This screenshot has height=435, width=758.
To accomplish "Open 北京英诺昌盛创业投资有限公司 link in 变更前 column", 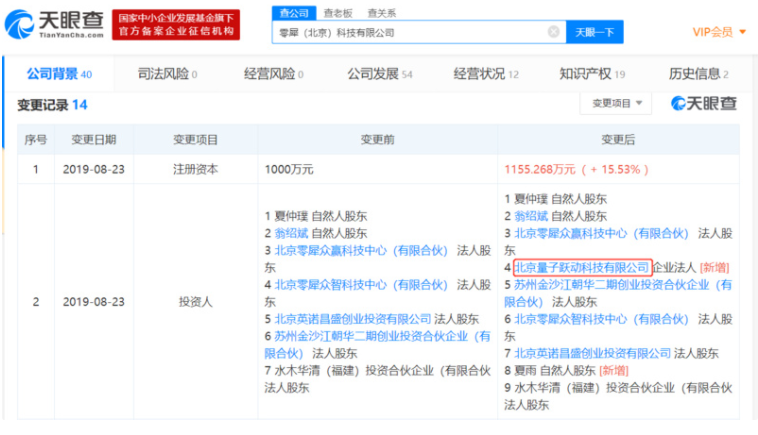I will (352, 319).
